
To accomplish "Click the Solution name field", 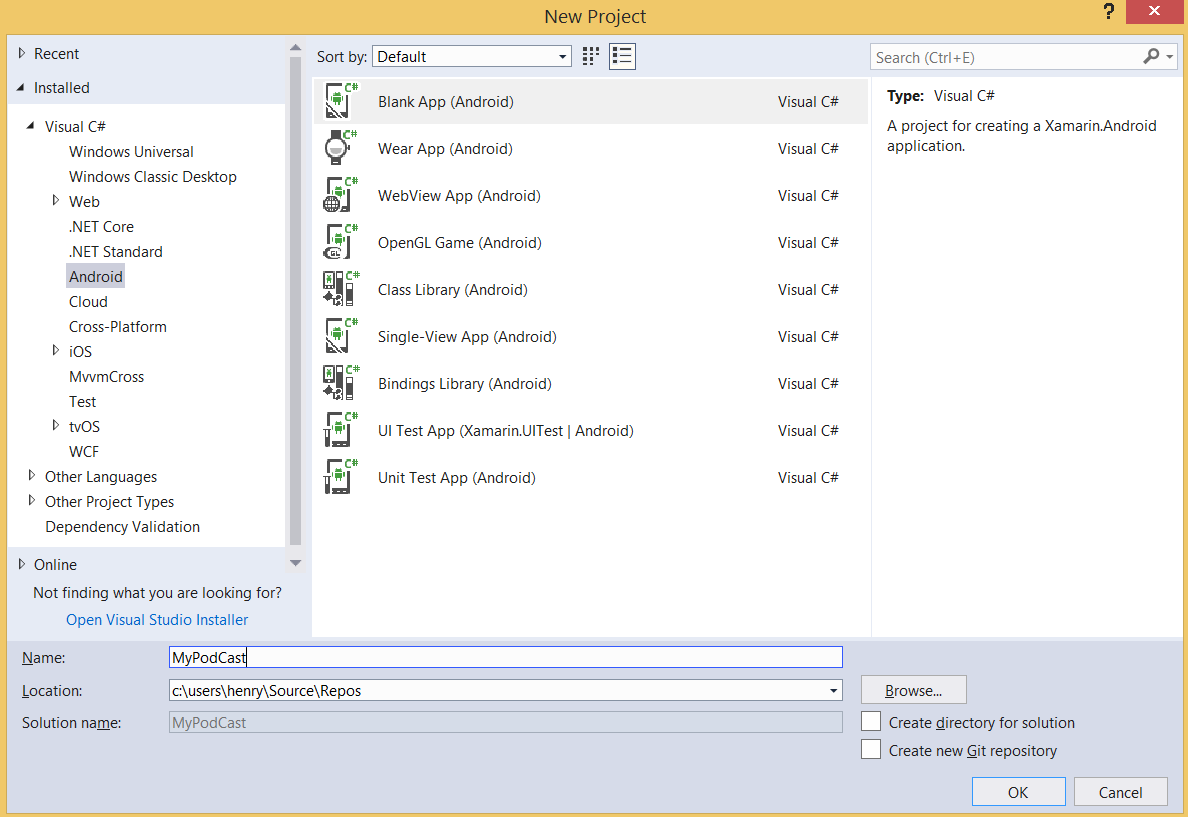I will click(x=505, y=722).
